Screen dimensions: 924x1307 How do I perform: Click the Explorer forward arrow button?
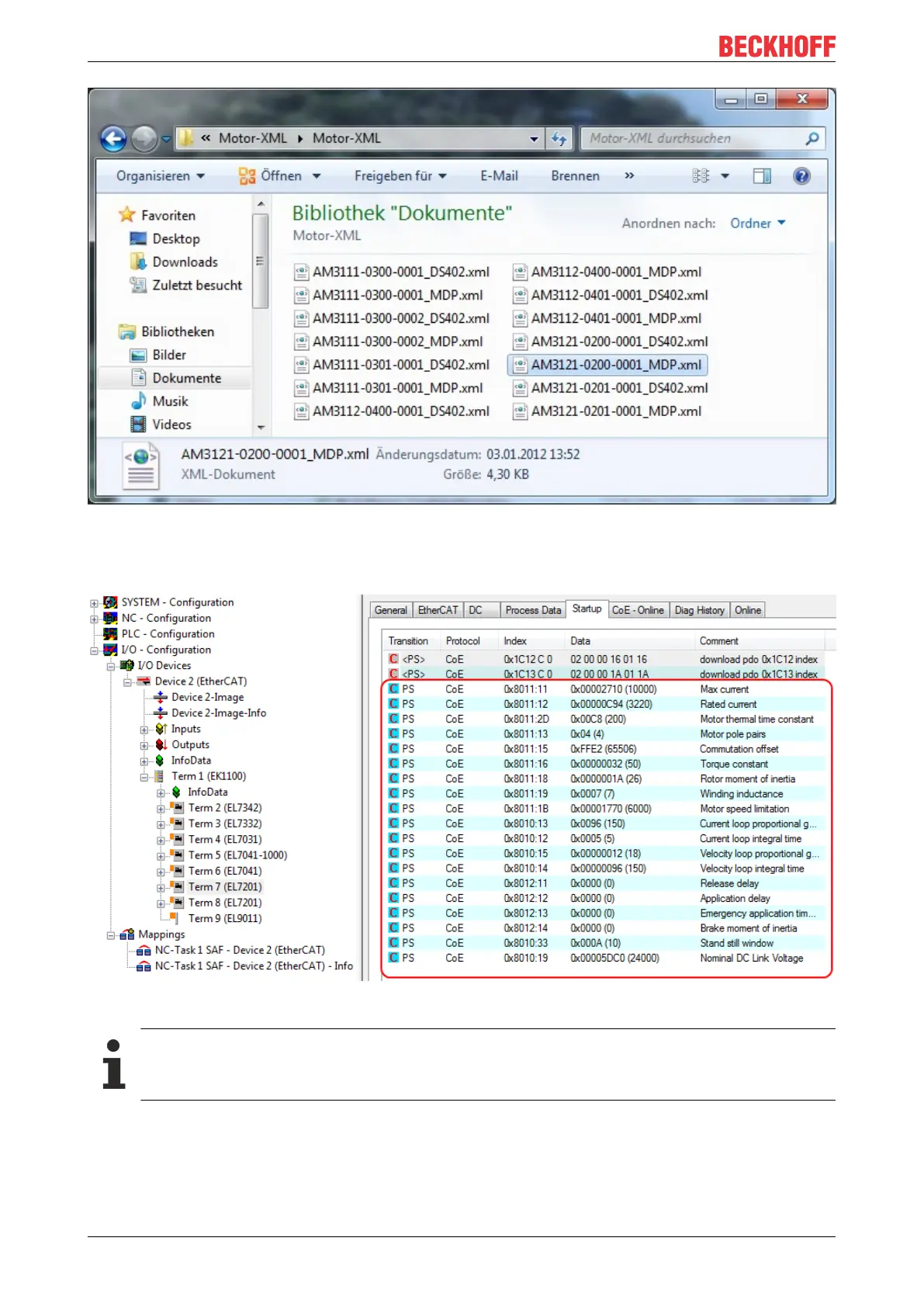[144, 139]
